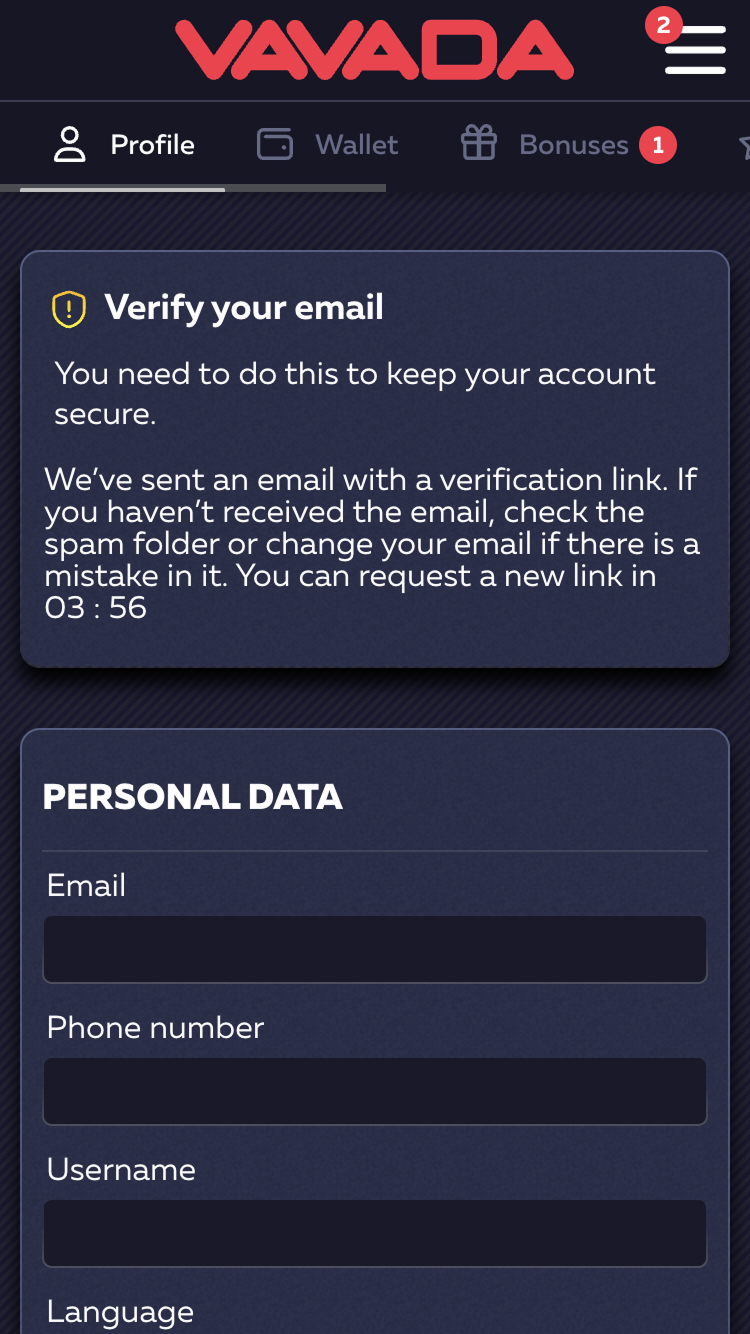
Task: Focus the Username input field
Action: coord(375,1233)
